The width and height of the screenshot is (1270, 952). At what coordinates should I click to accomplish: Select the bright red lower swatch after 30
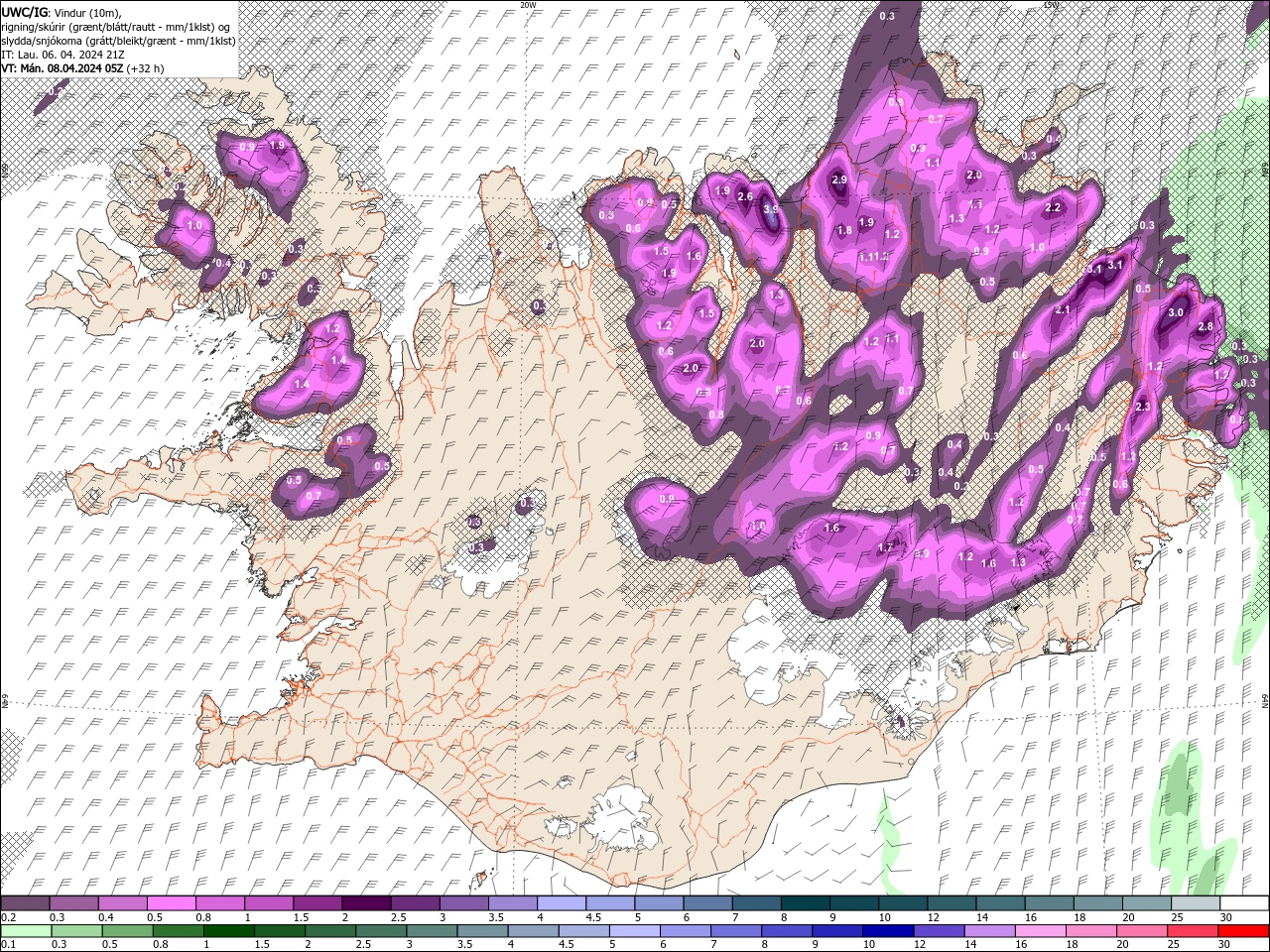(x=1244, y=931)
